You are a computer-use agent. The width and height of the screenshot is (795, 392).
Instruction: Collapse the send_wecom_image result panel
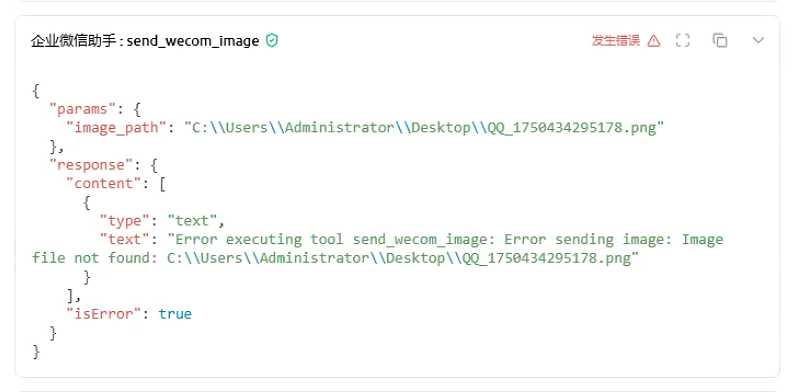[x=758, y=41]
